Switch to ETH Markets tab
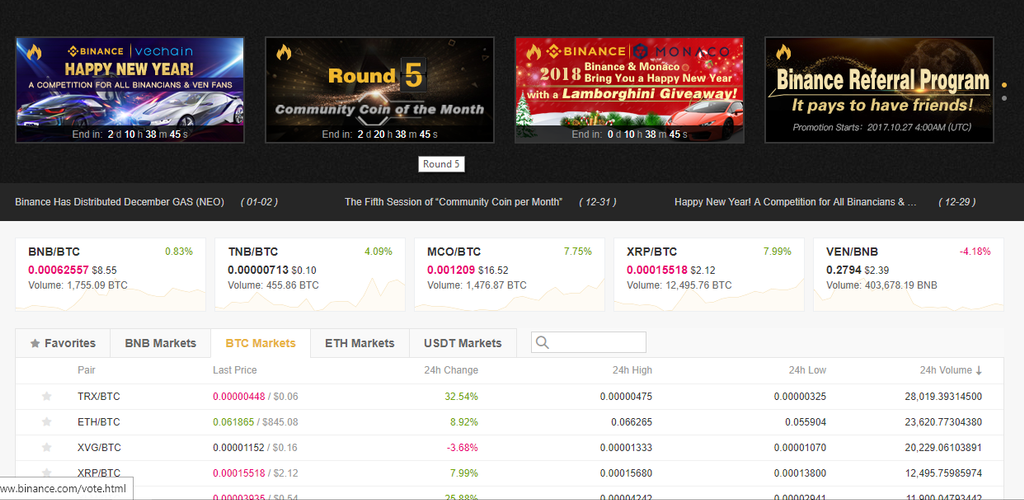Image resolution: width=1024 pixels, height=500 pixels. [x=360, y=343]
